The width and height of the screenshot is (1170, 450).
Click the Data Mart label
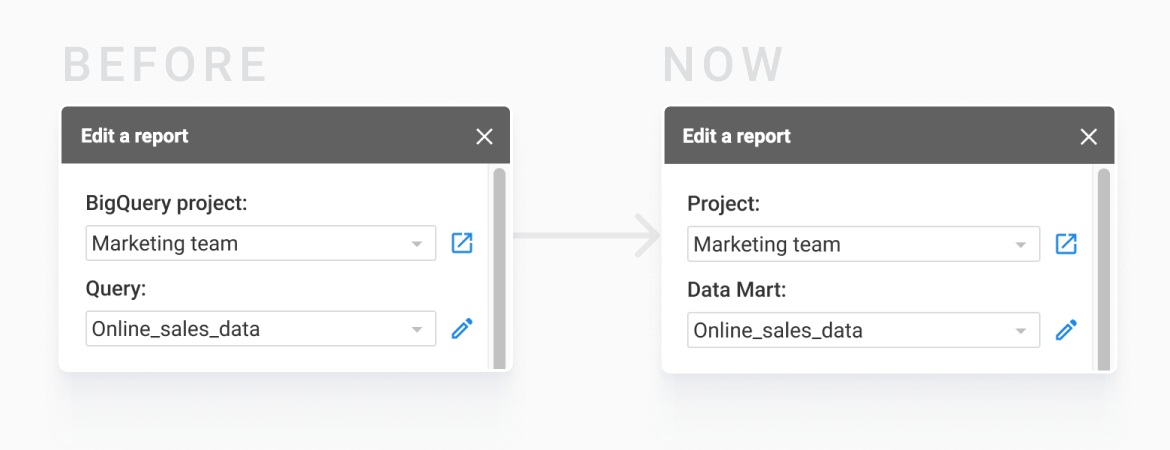[x=736, y=290]
